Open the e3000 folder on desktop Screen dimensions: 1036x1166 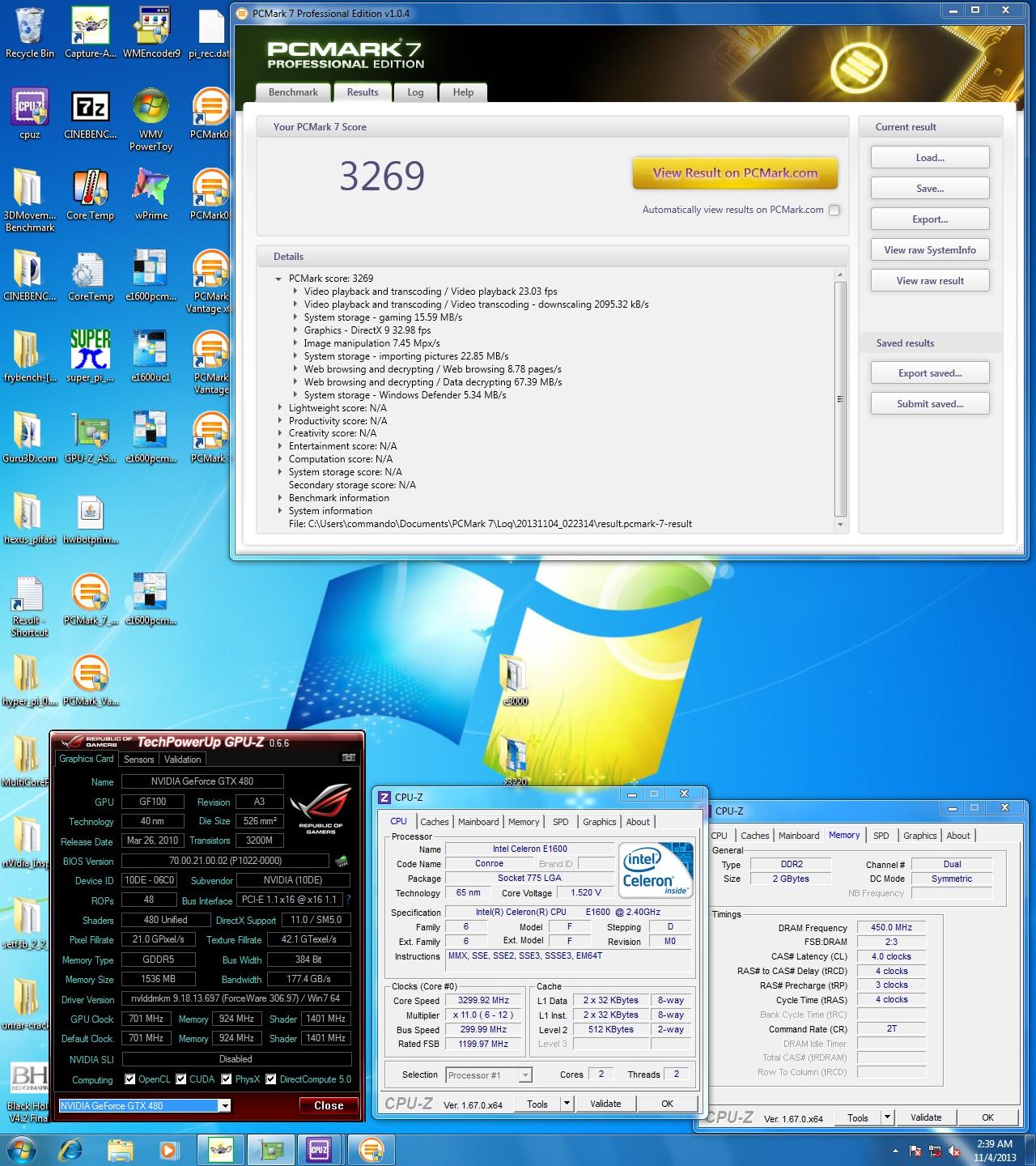point(515,680)
